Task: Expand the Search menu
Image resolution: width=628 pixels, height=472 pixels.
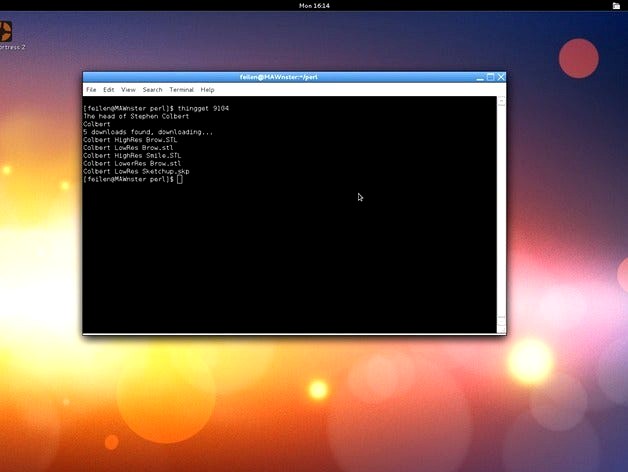Action: 152,90
